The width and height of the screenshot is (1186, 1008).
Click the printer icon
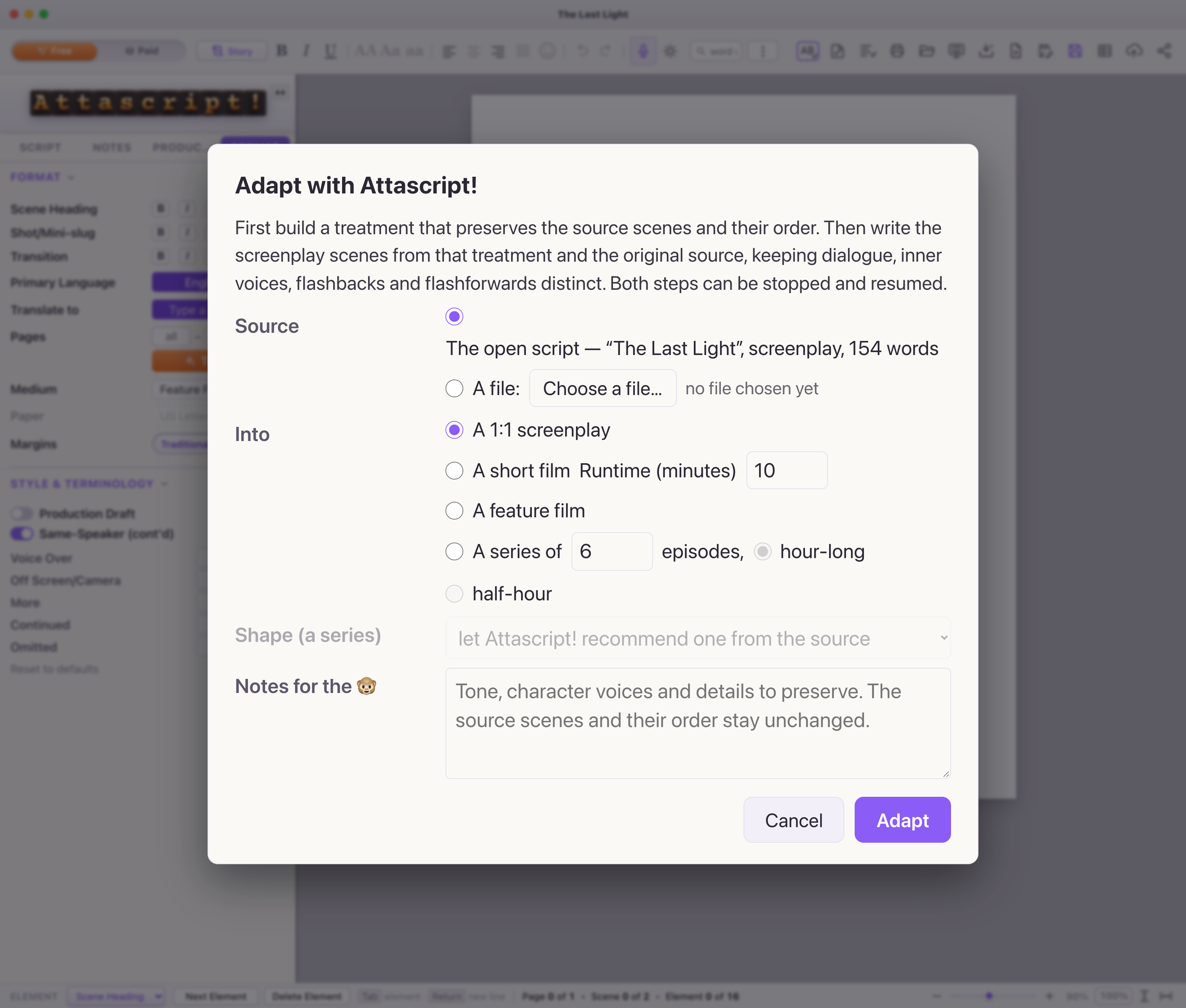click(897, 52)
